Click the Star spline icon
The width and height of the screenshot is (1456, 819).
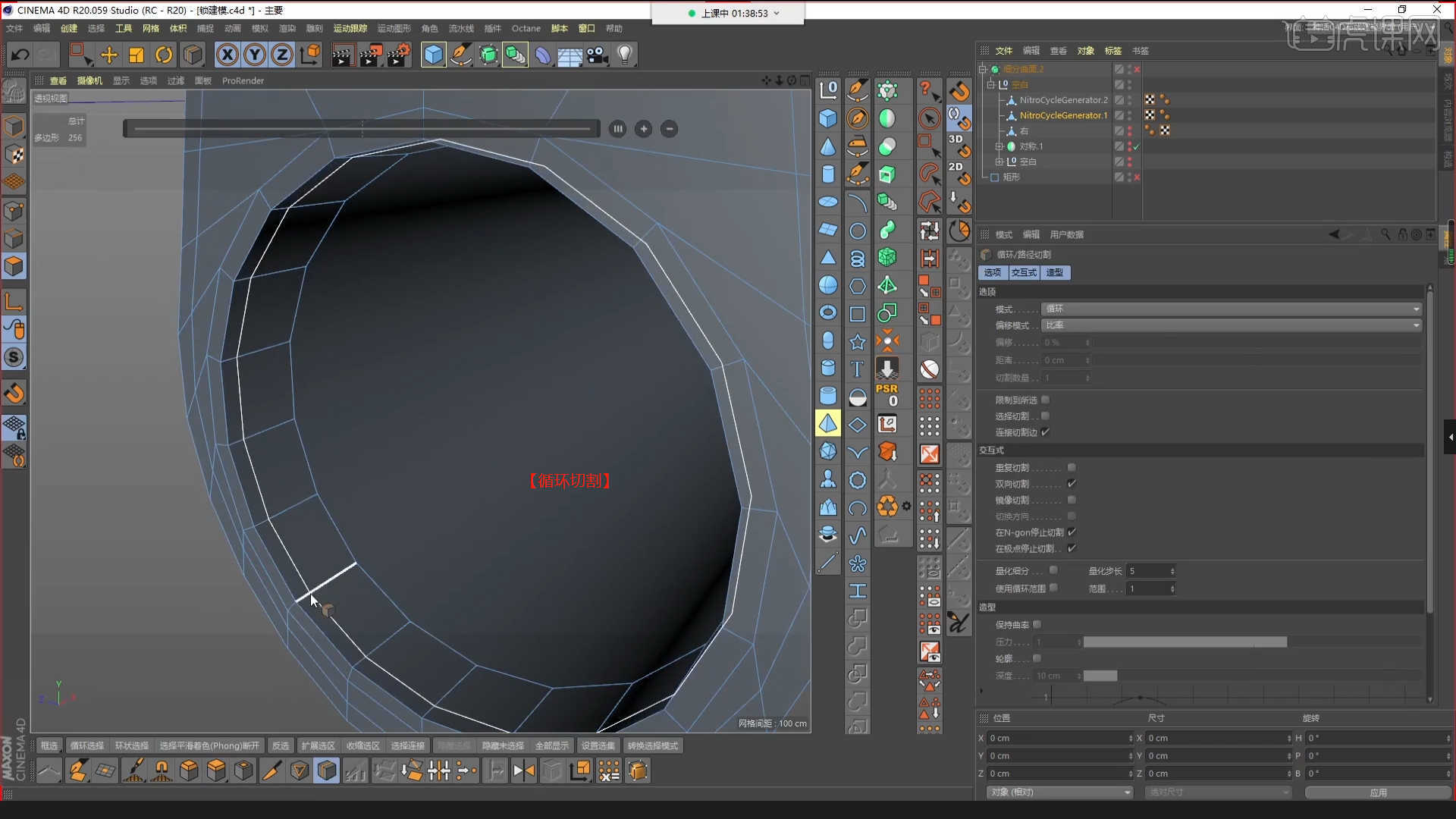coord(857,342)
